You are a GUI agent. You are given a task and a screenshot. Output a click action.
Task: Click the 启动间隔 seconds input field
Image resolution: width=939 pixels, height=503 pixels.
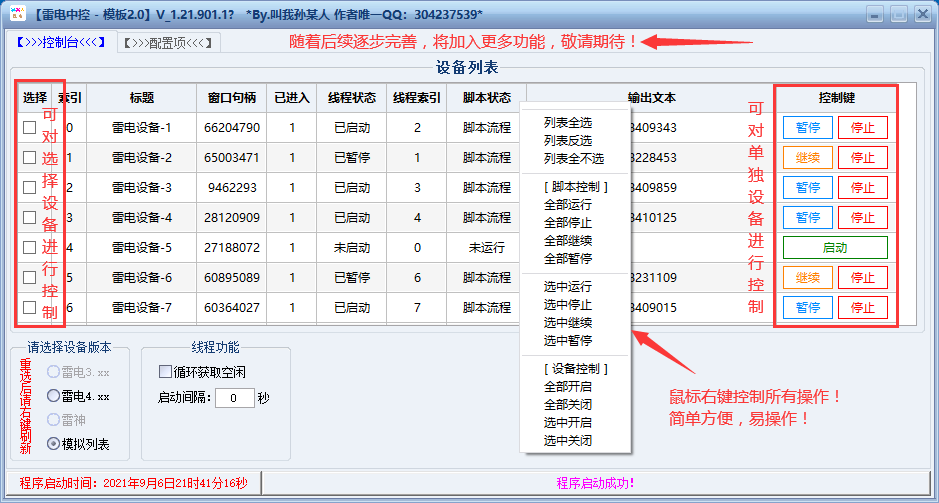click(235, 398)
